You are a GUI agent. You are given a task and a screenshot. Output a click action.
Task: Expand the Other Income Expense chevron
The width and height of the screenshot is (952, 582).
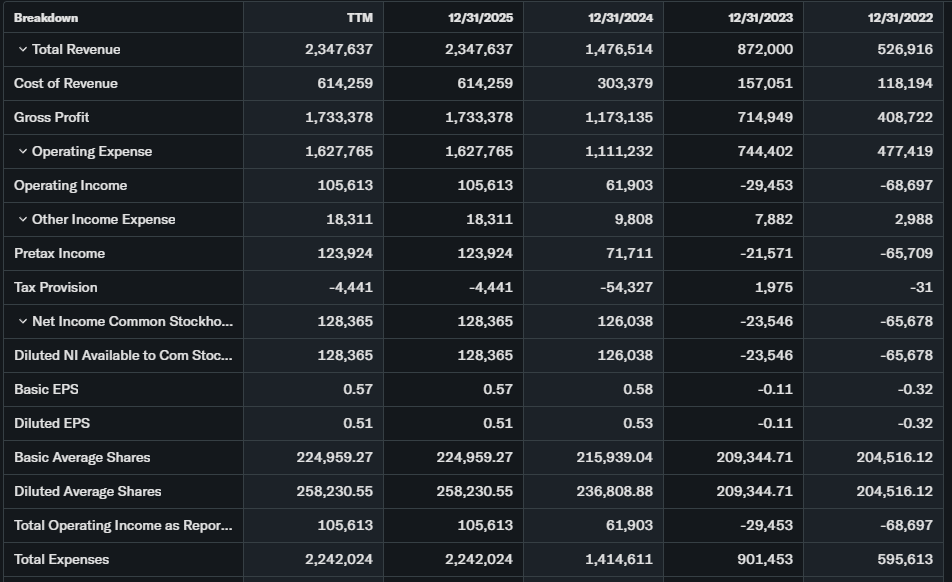(x=23, y=220)
